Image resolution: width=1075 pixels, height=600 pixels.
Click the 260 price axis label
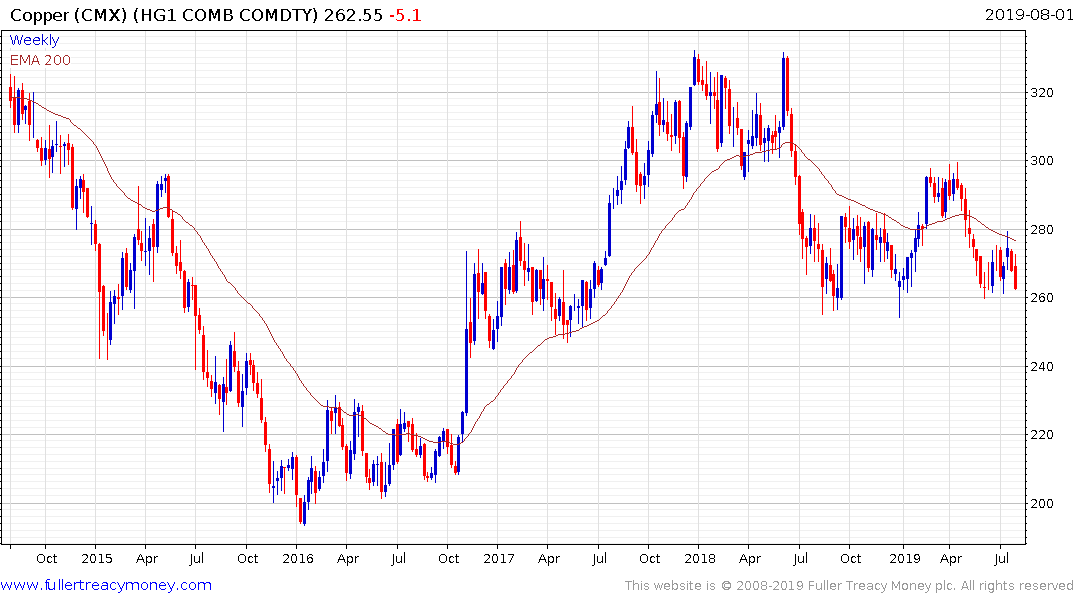coord(1042,298)
